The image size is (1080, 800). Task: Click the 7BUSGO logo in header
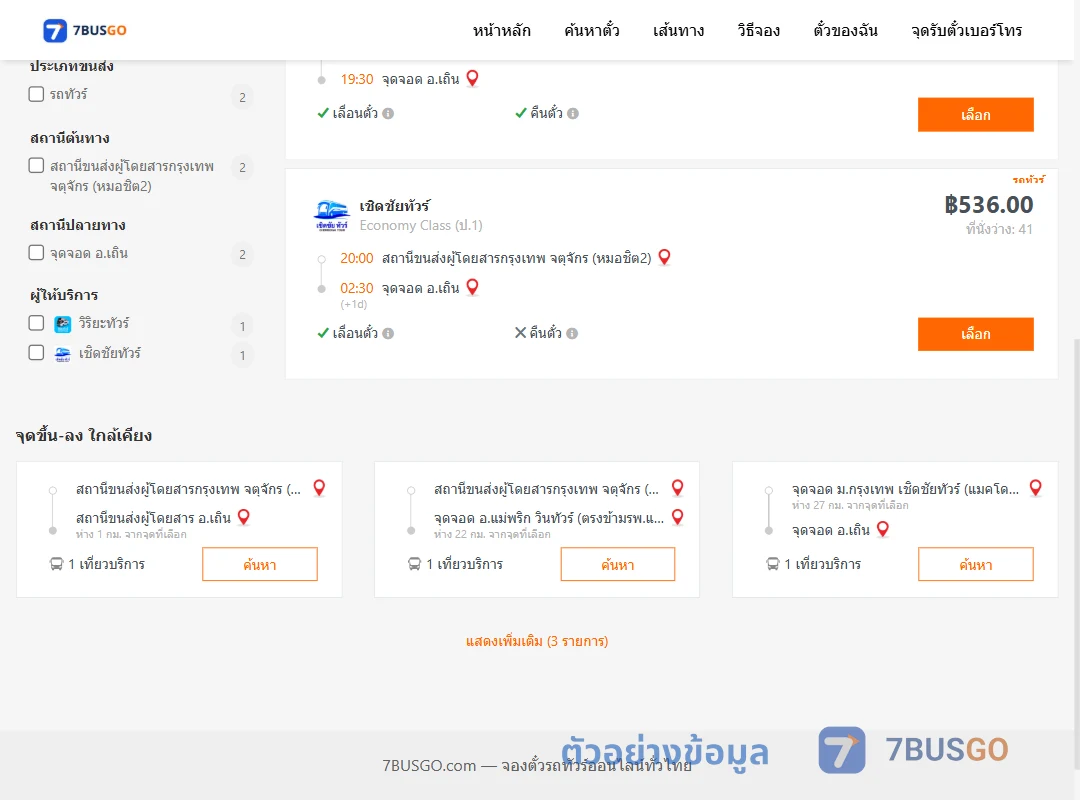(x=85, y=30)
